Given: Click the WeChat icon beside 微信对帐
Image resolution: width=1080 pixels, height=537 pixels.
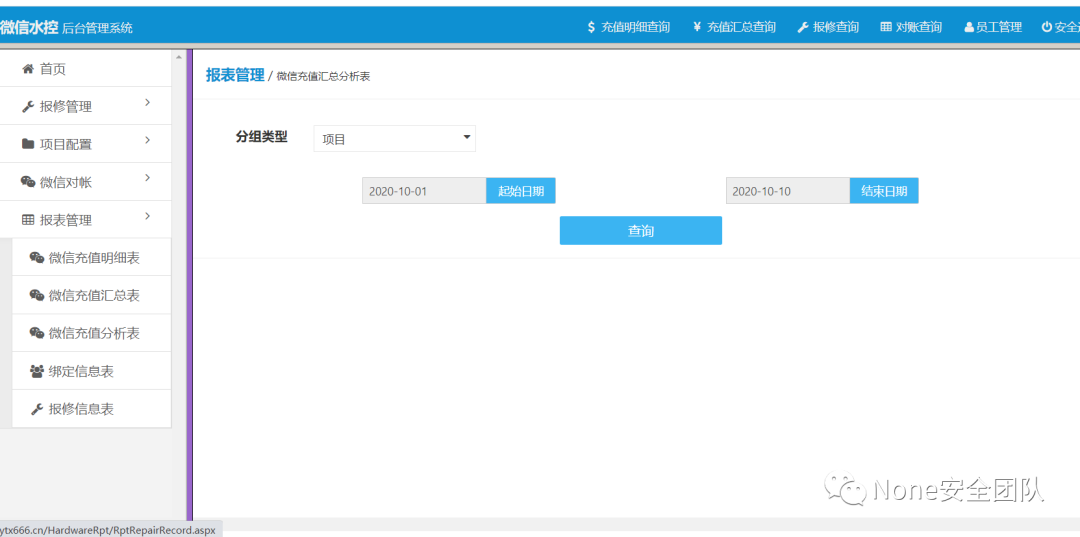Looking at the screenshot, I should click(x=28, y=182).
